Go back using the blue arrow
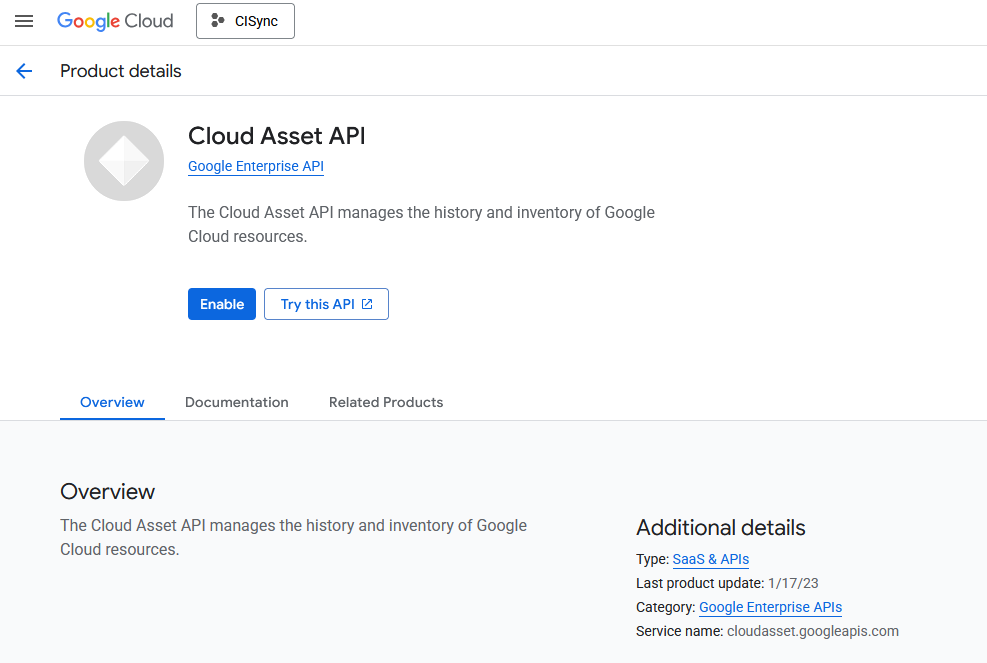987x663 pixels. [24, 71]
